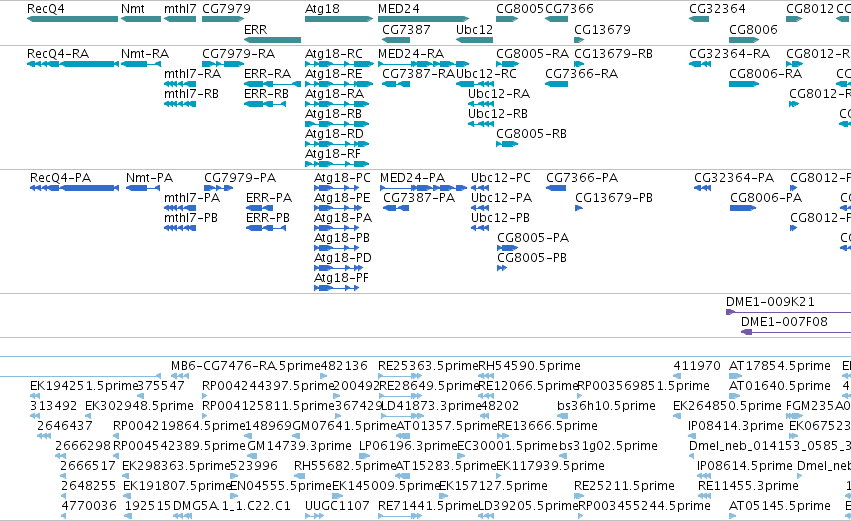Image resolution: width=851 pixels, height=521 pixels.
Task: Open the CG7979-RA transcript label
Action: coord(239,54)
